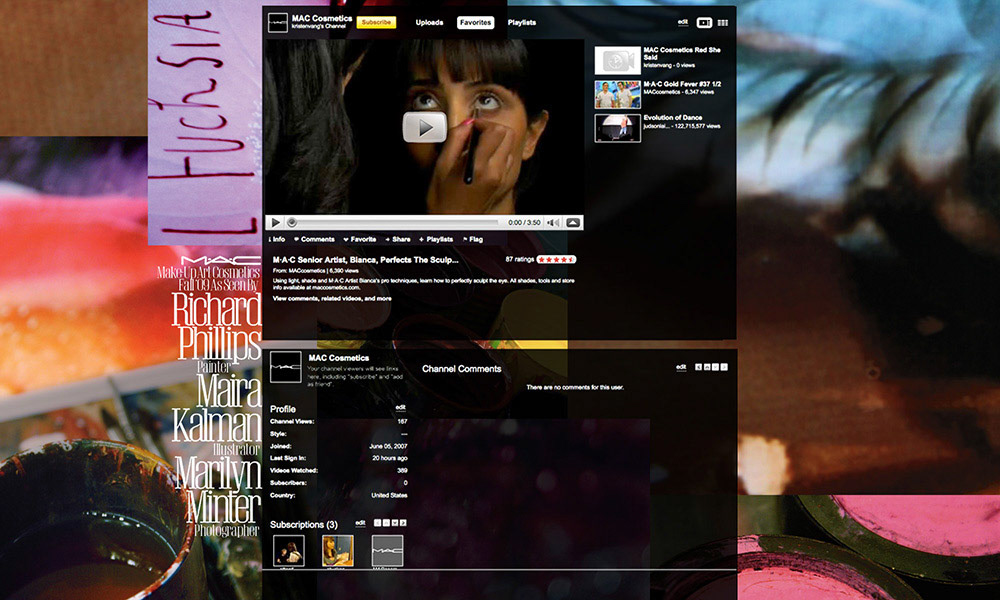Click '0:00 / 3:50' time display
Screen dimensions: 1000x600
point(524,223)
